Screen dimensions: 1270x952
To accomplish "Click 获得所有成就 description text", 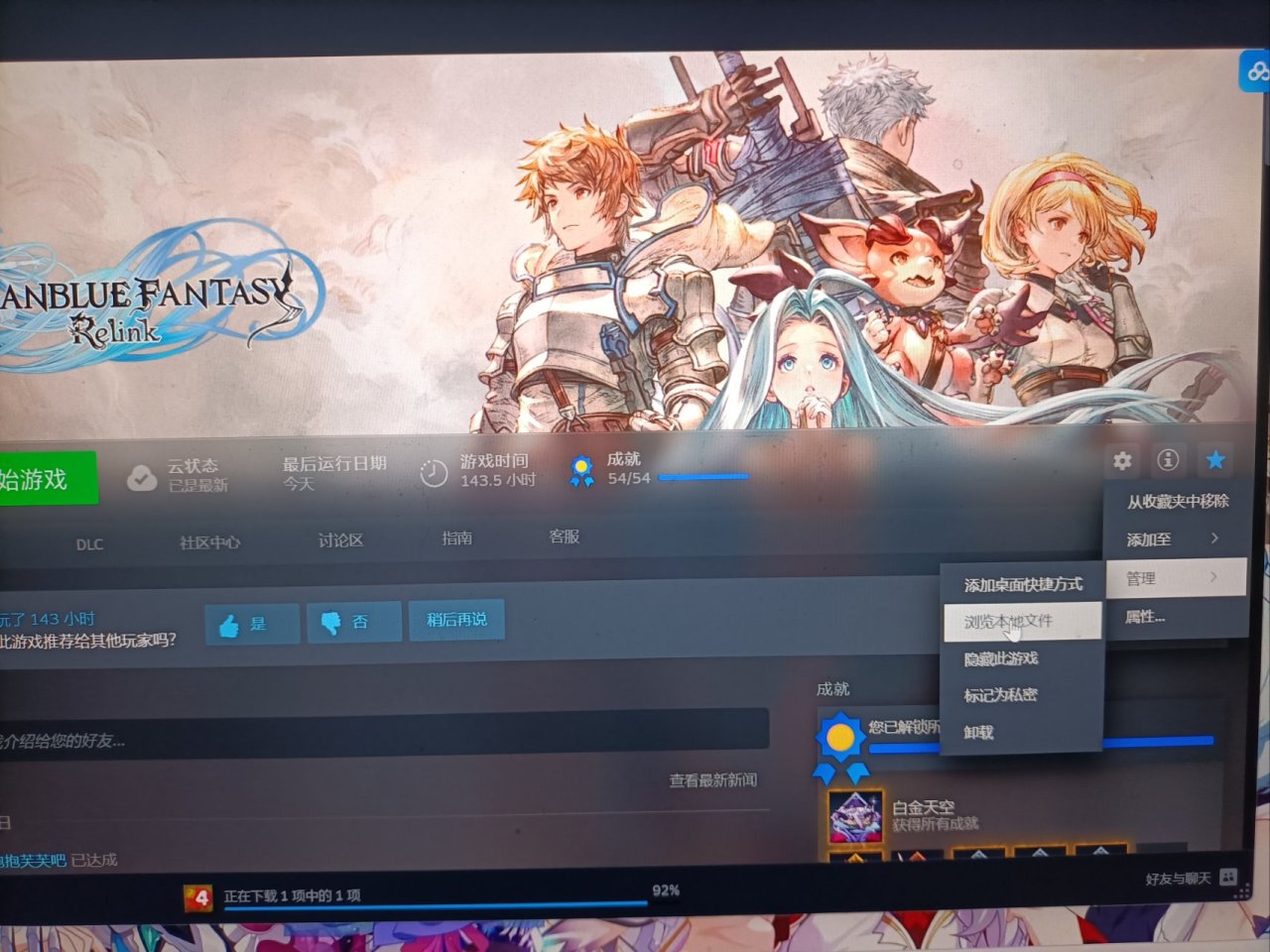I will pyautogui.click(x=936, y=824).
